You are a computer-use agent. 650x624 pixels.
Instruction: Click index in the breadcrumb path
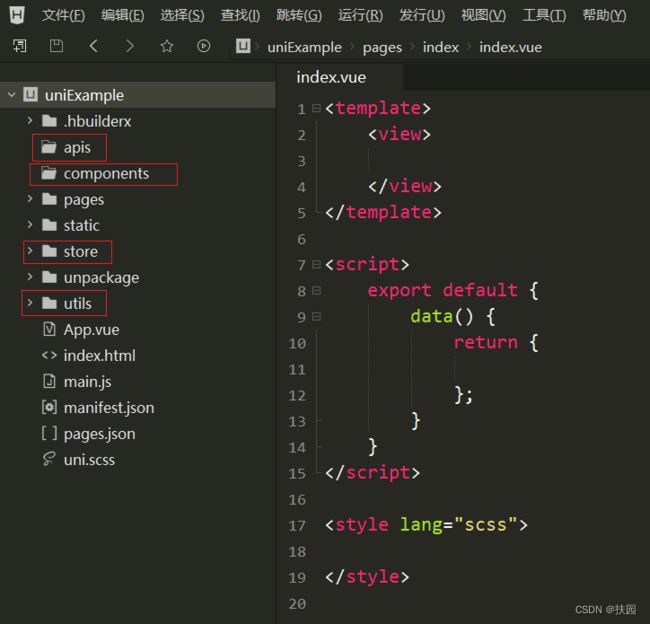(441, 47)
